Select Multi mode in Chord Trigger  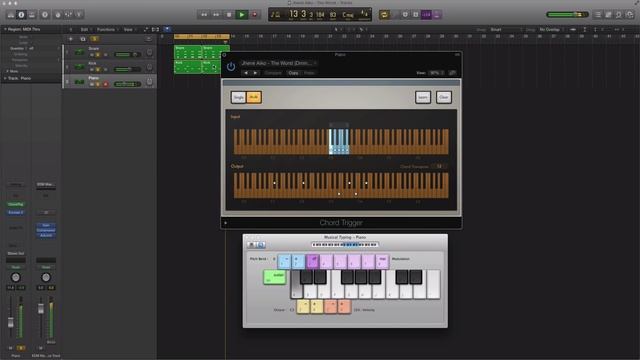click(253, 97)
